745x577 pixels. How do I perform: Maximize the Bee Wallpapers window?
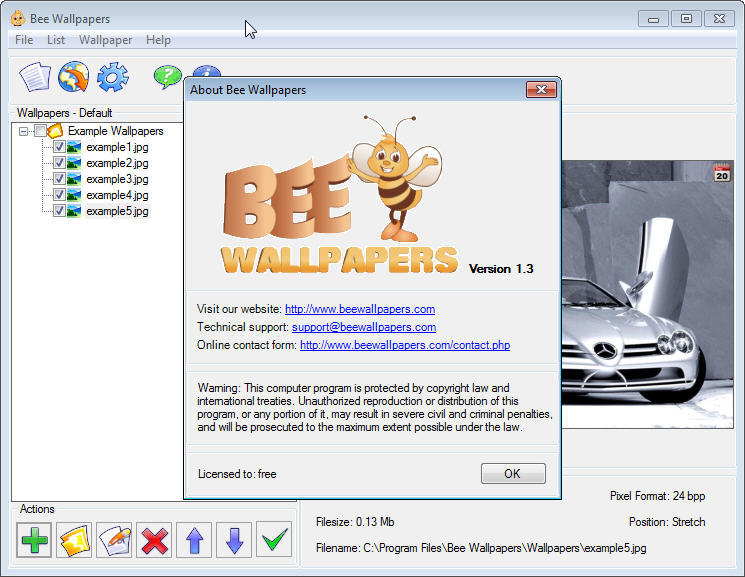pos(686,19)
